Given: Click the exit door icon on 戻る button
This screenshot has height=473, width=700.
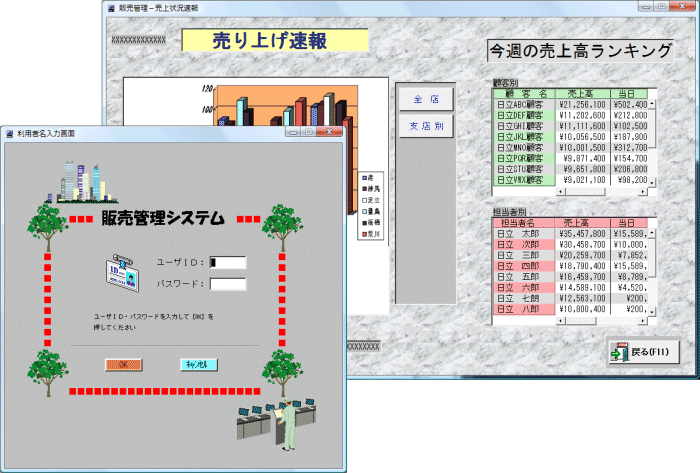Looking at the screenshot, I should (620, 353).
